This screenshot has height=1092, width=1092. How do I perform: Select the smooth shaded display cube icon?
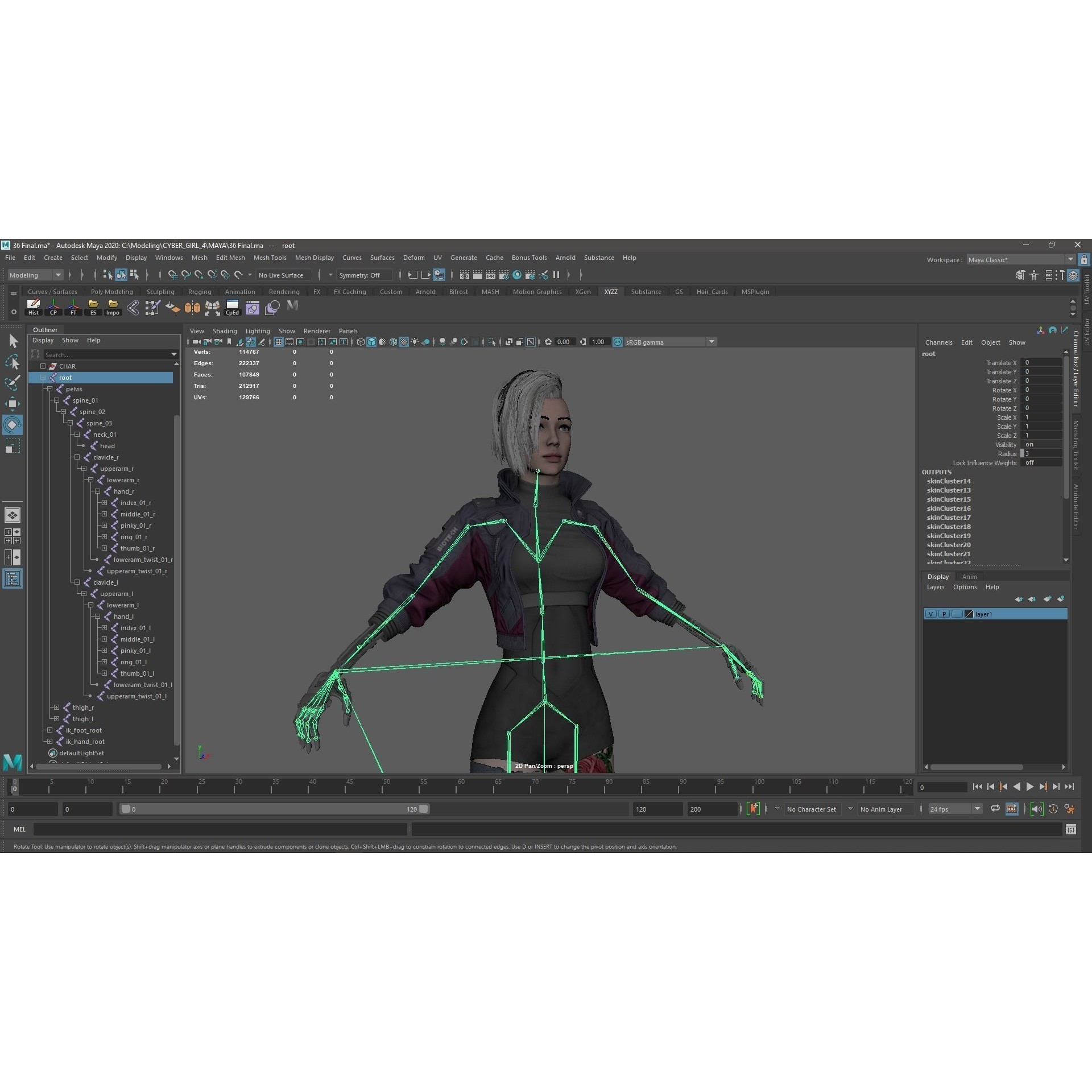click(x=371, y=342)
